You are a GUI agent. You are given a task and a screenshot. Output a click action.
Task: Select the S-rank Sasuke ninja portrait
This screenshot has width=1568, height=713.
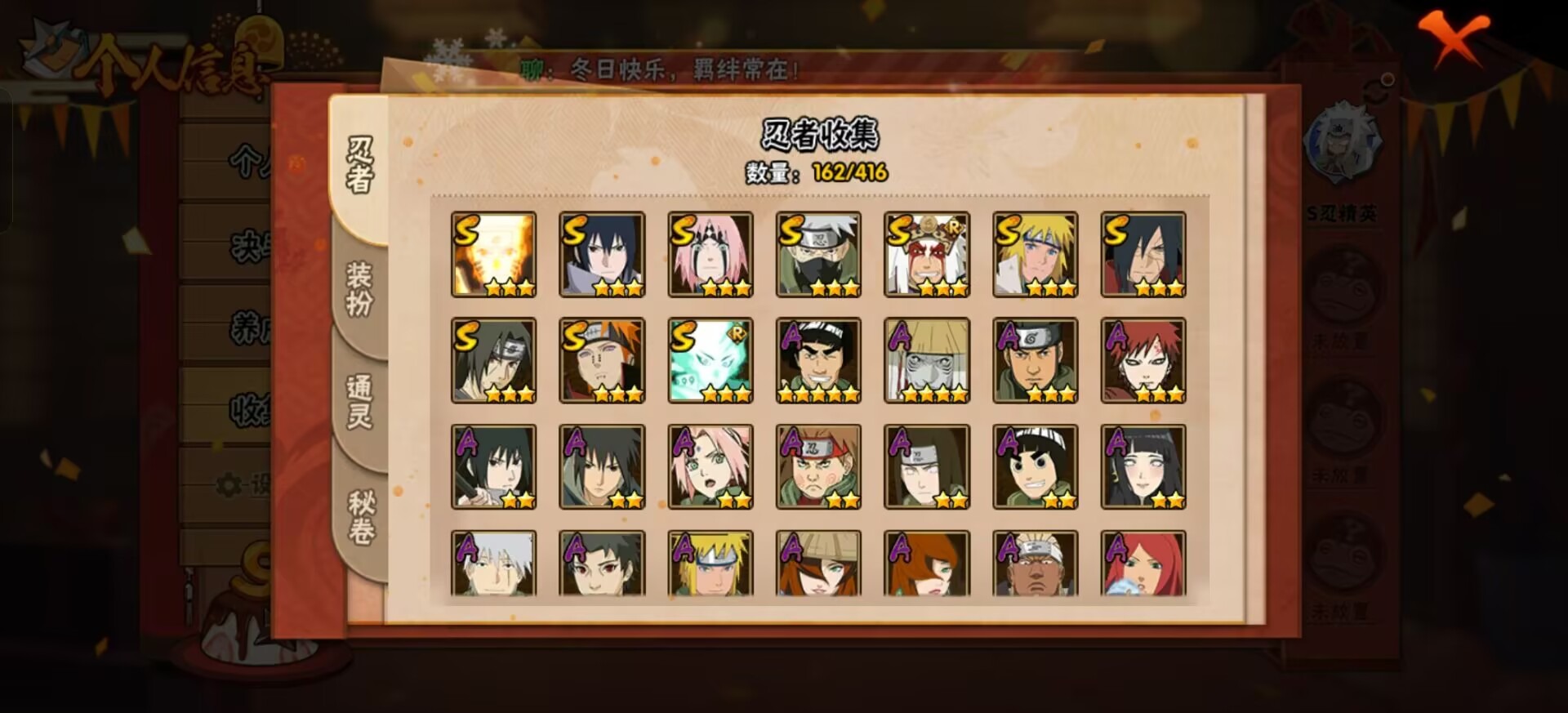pos(602,254)
